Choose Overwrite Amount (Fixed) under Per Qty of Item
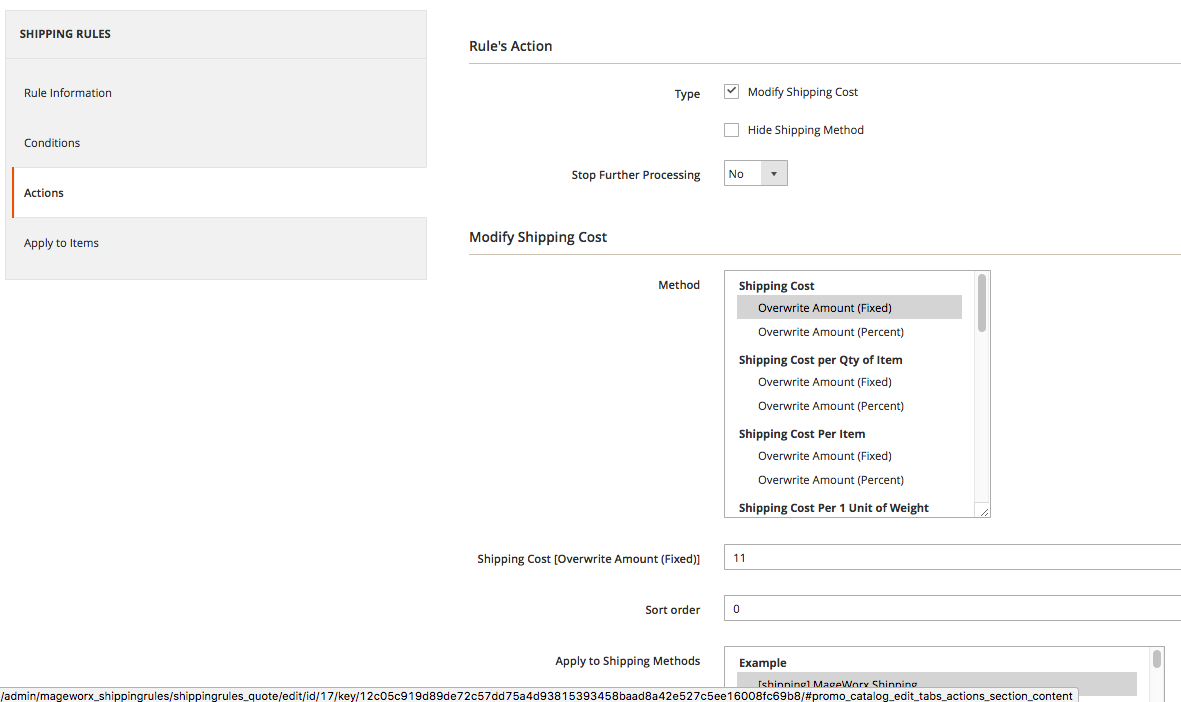 click(x=824, y=382)
